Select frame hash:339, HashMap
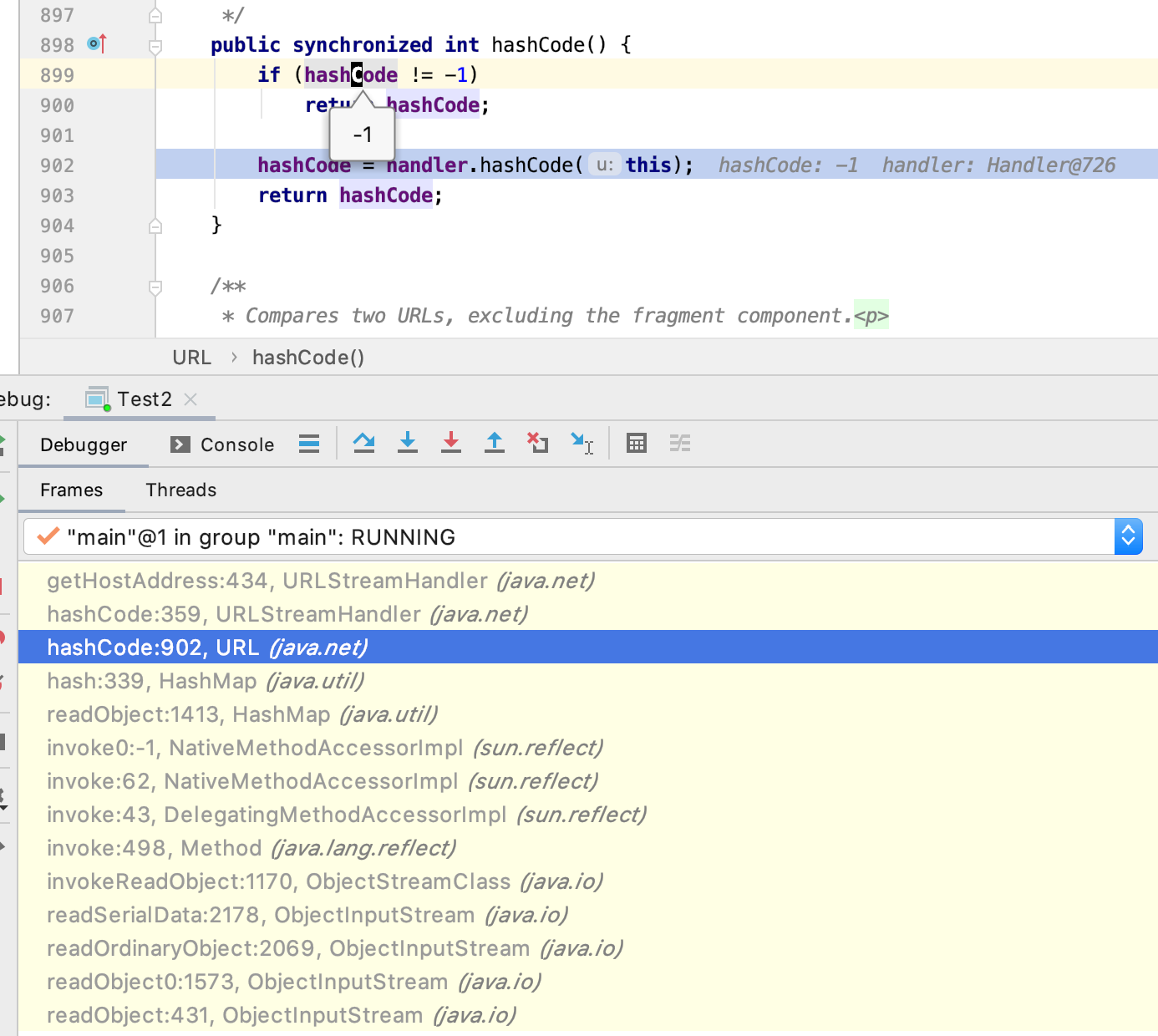This screenshot has height=1036, width=1158. 588,681
